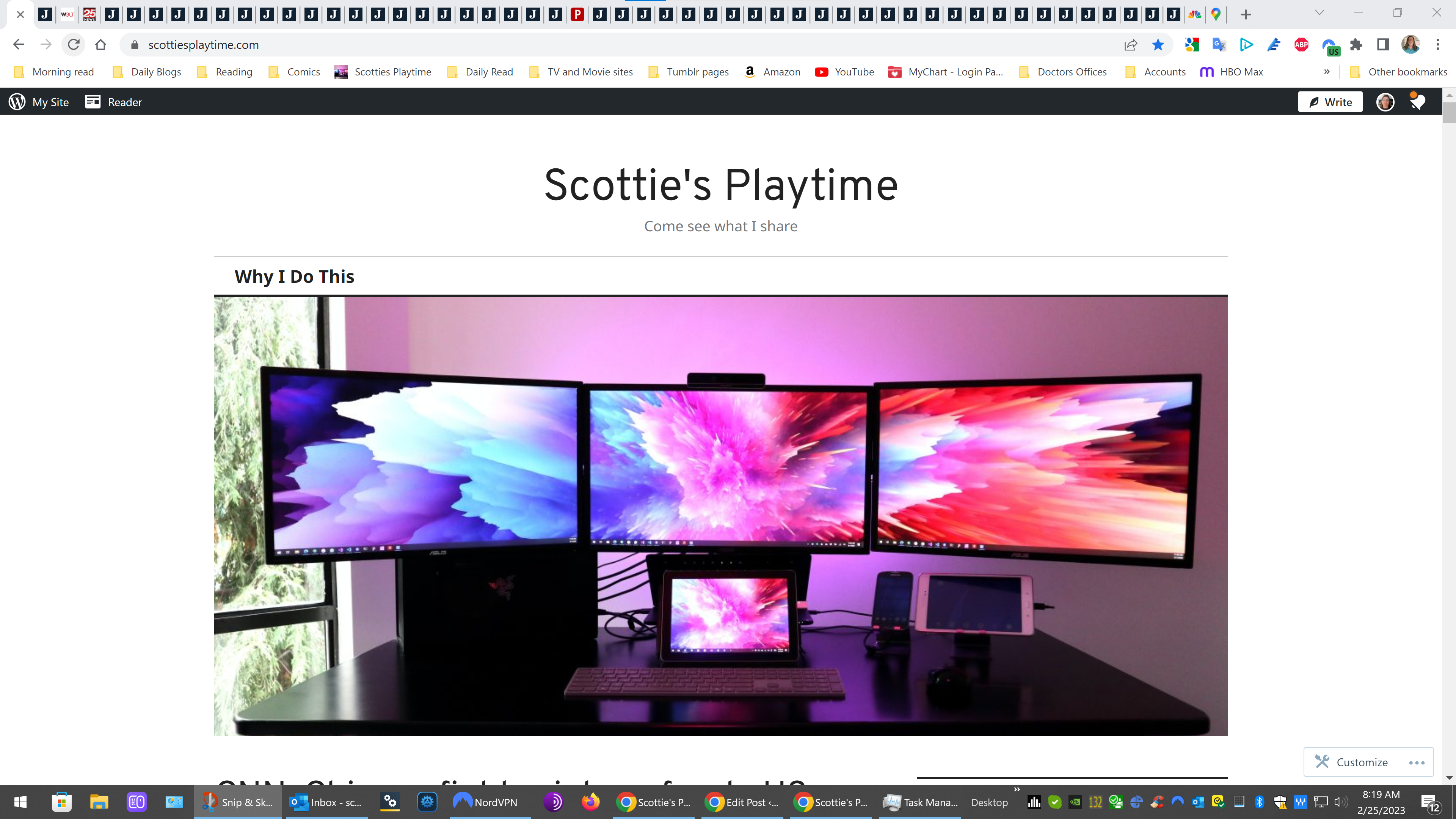The height and width of the screenshot is (819, 1456).
Task: Open the Adblock Plus extension icon
Action: tap(1301, 45)
